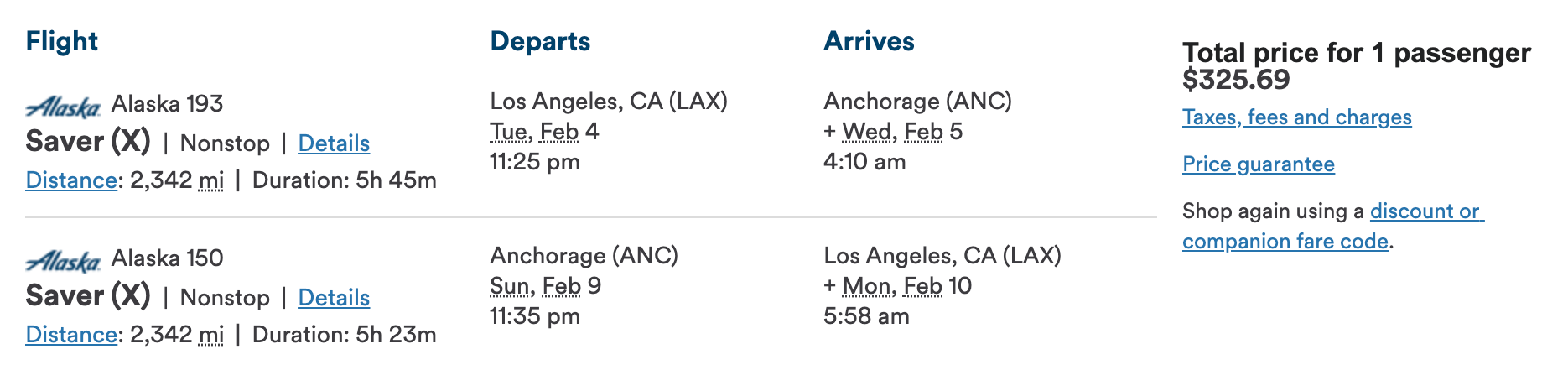
Task: Click the "mi" abbreviation in Alaska 150 row
Action: coord(211,335)
